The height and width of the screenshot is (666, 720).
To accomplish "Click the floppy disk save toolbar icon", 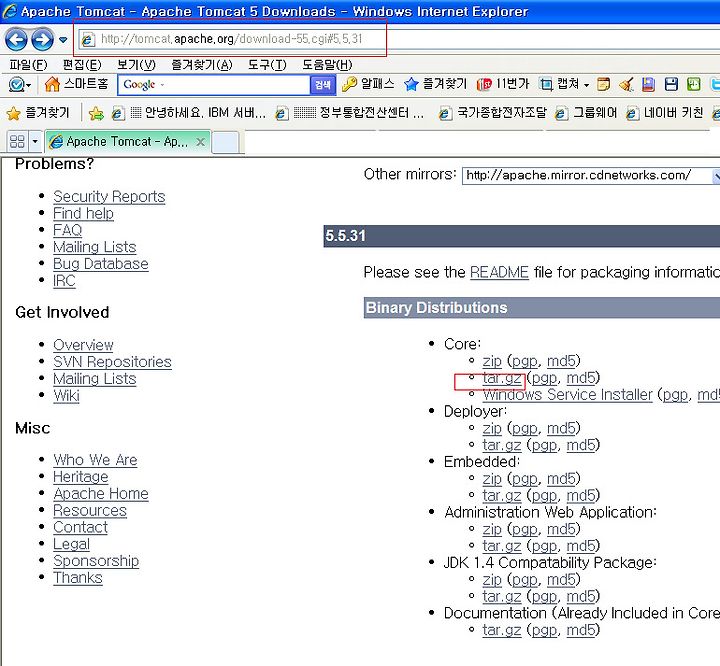I will coord(671,85).
